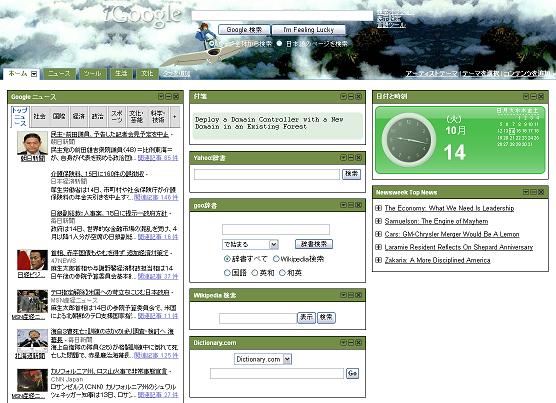Open The Economy: What We Need Is Leadership

449,208
